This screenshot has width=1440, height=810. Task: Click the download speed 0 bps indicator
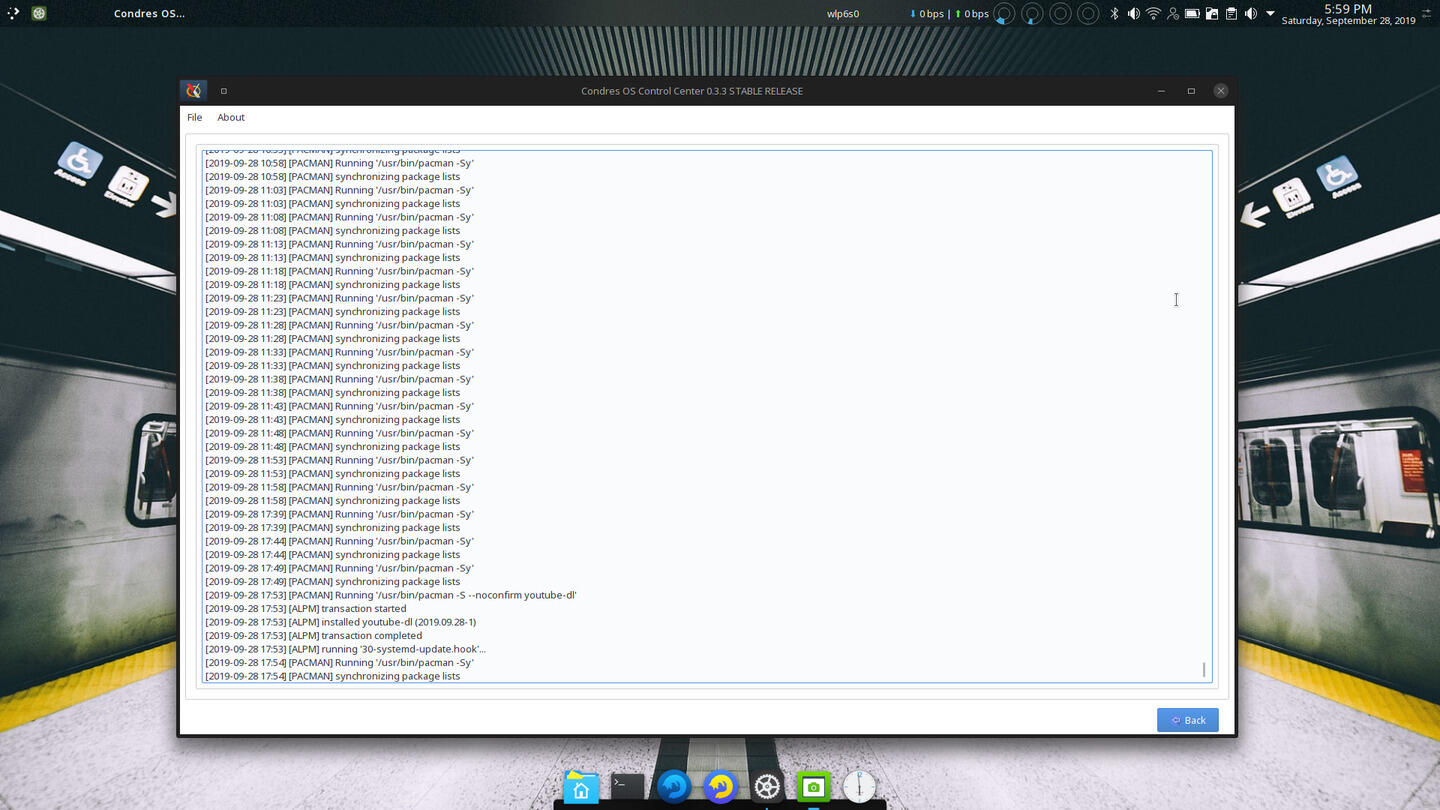[926, 14]
